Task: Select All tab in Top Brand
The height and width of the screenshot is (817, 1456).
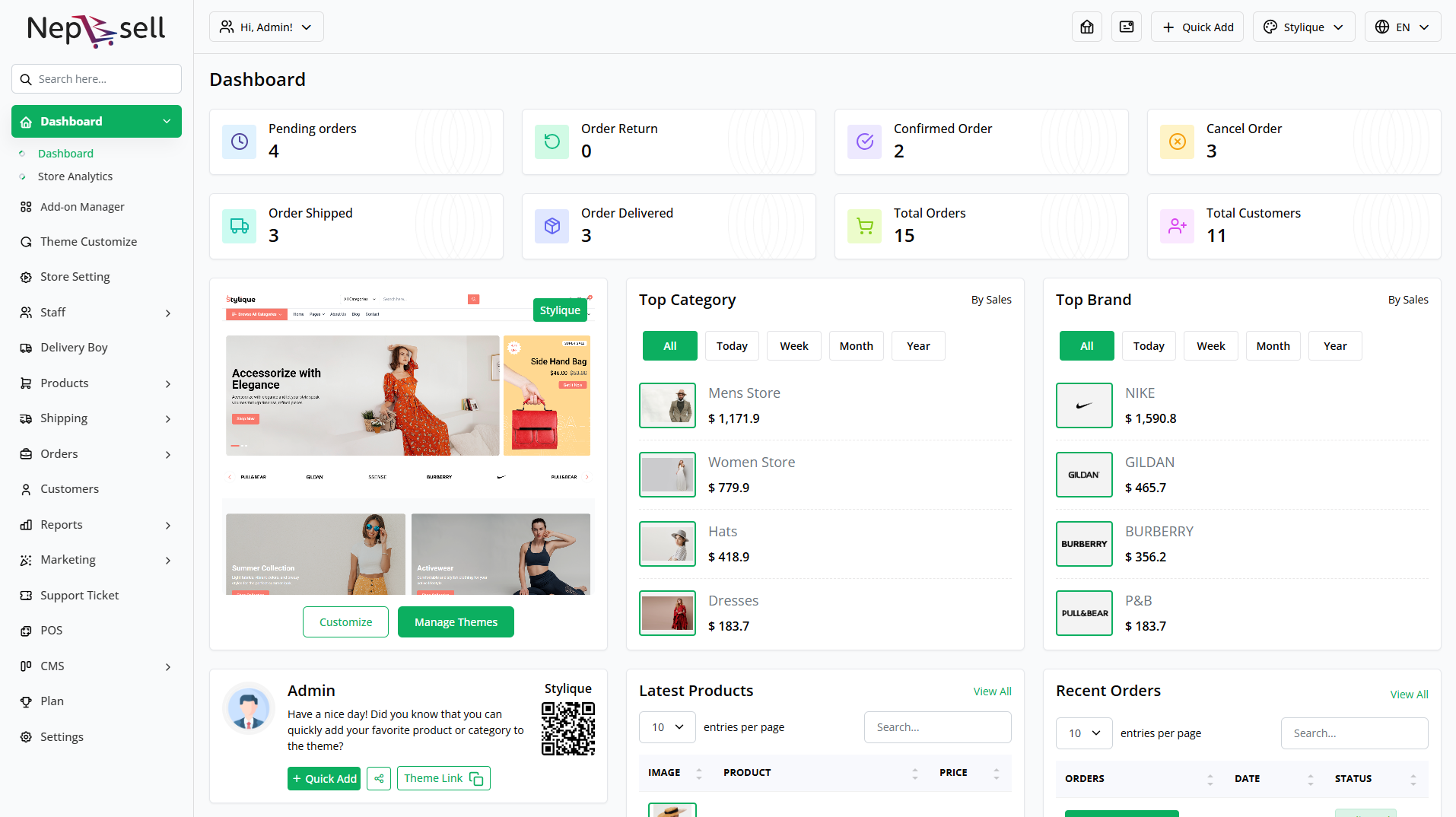Action: point(1087,346)
